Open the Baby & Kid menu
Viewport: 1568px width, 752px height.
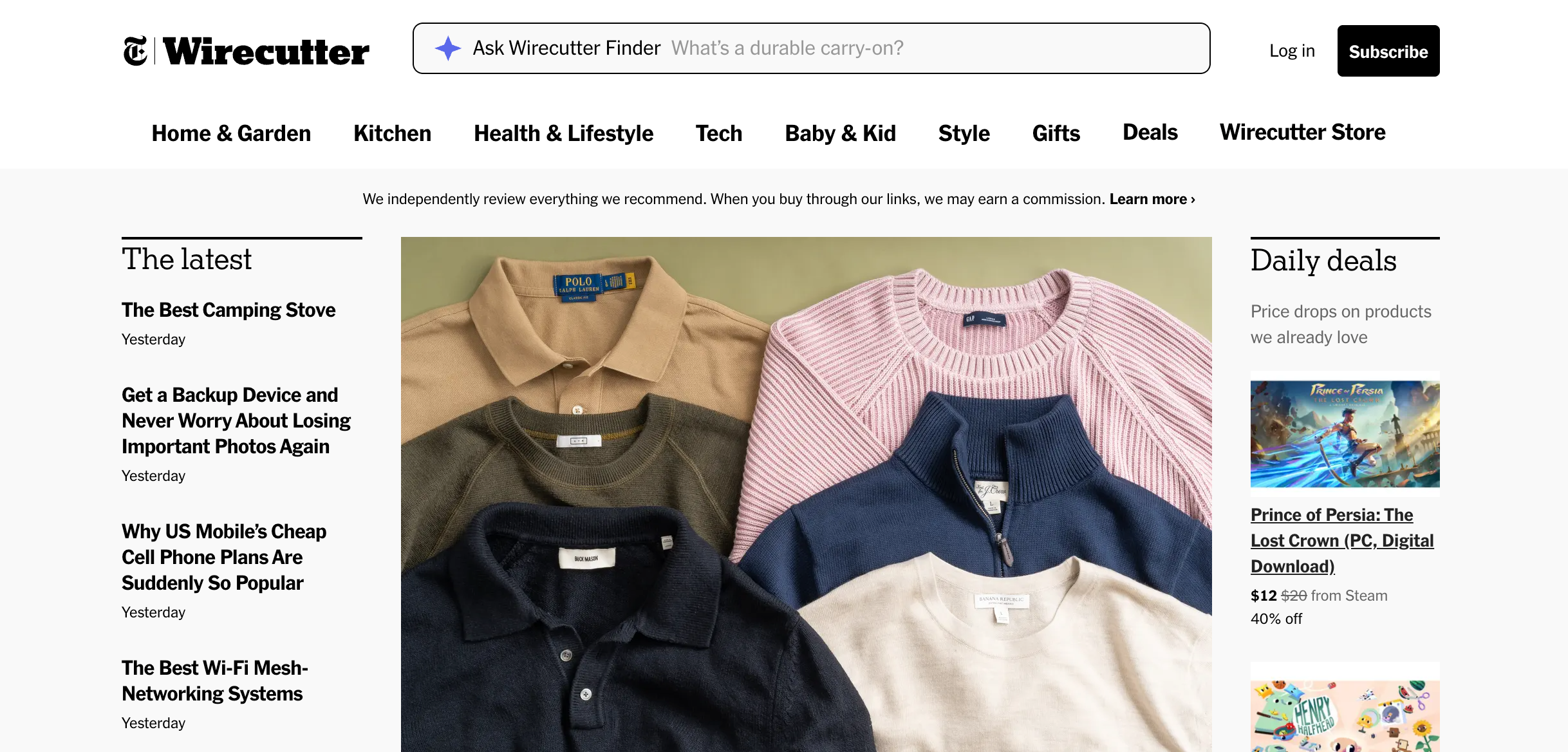click(x=840, y=133)
